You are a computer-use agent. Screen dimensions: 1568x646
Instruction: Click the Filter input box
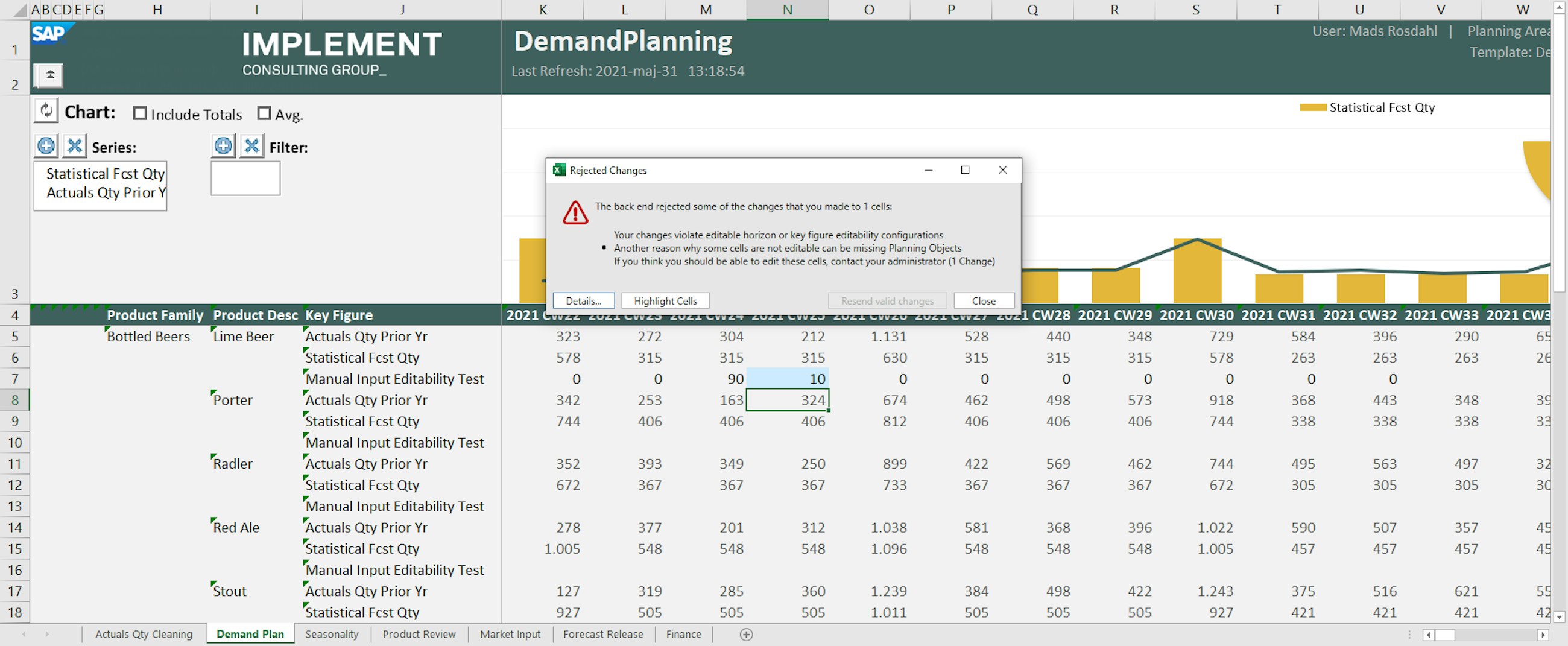pyautogui.click(x=245, y=179)
